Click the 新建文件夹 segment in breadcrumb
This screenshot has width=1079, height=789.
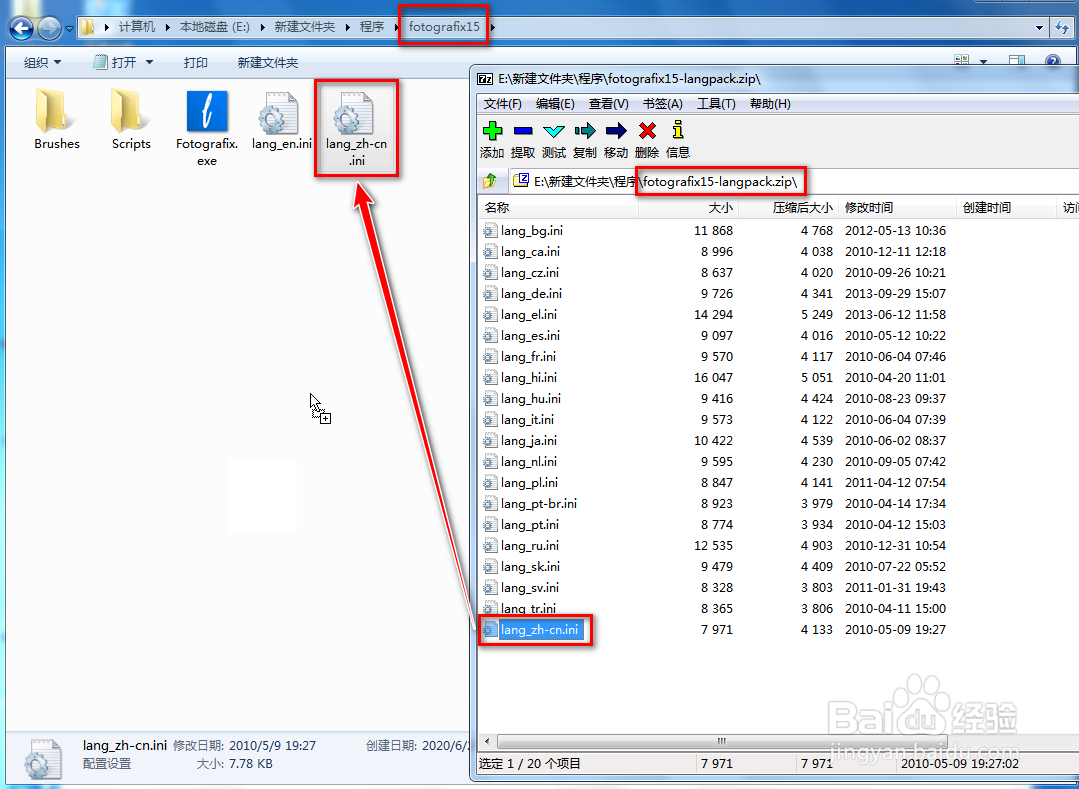304,28
